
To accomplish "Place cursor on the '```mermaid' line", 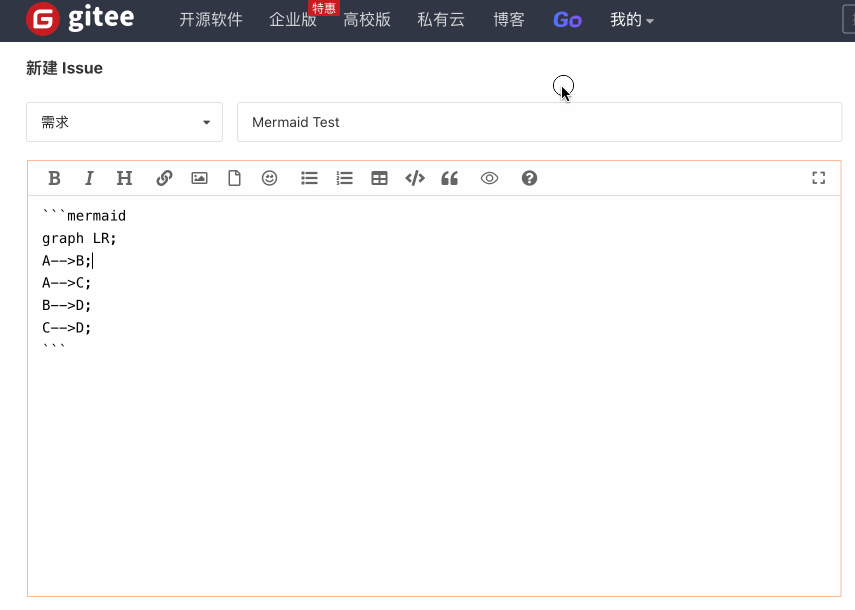I will (84, 216).
